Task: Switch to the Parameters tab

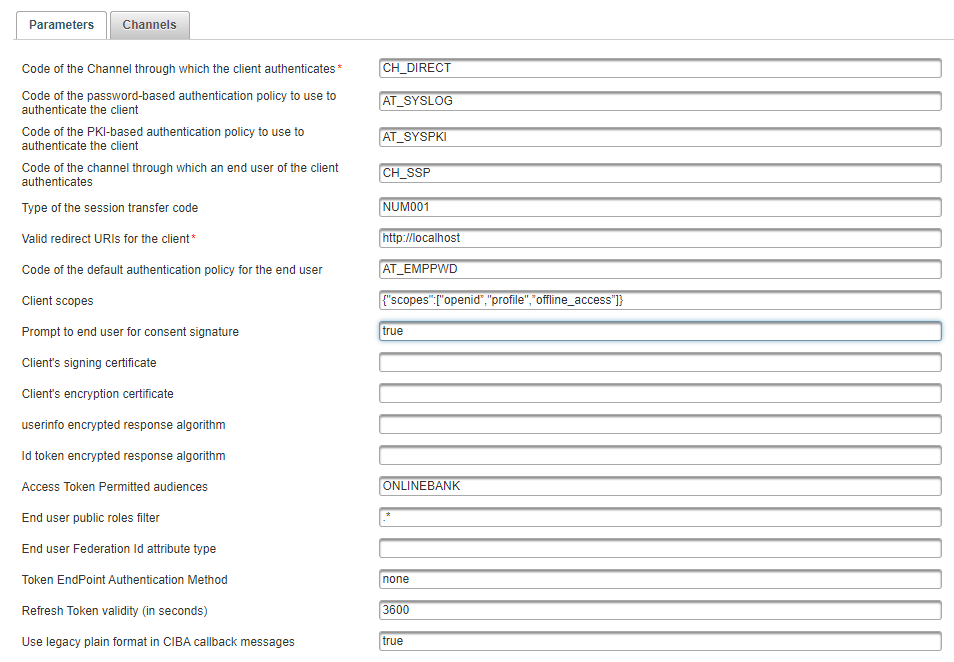Action: click(60, 25)
